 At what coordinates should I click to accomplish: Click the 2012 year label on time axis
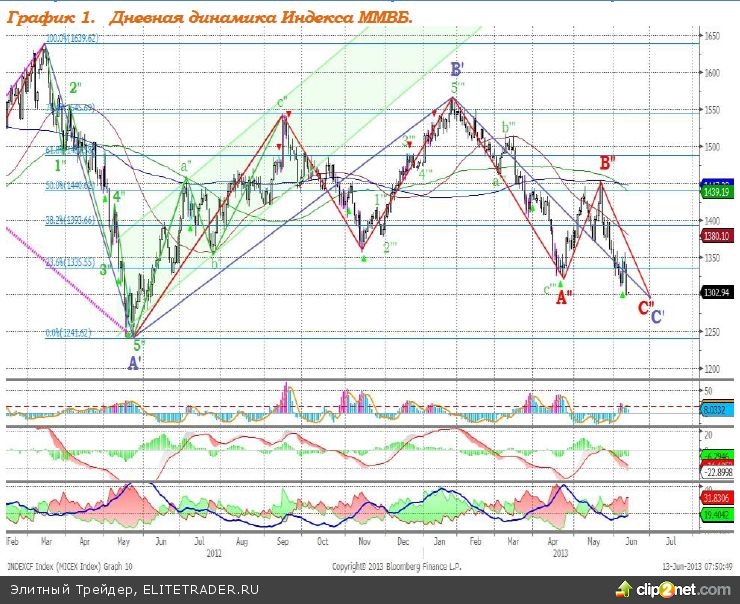pos(212,551)
